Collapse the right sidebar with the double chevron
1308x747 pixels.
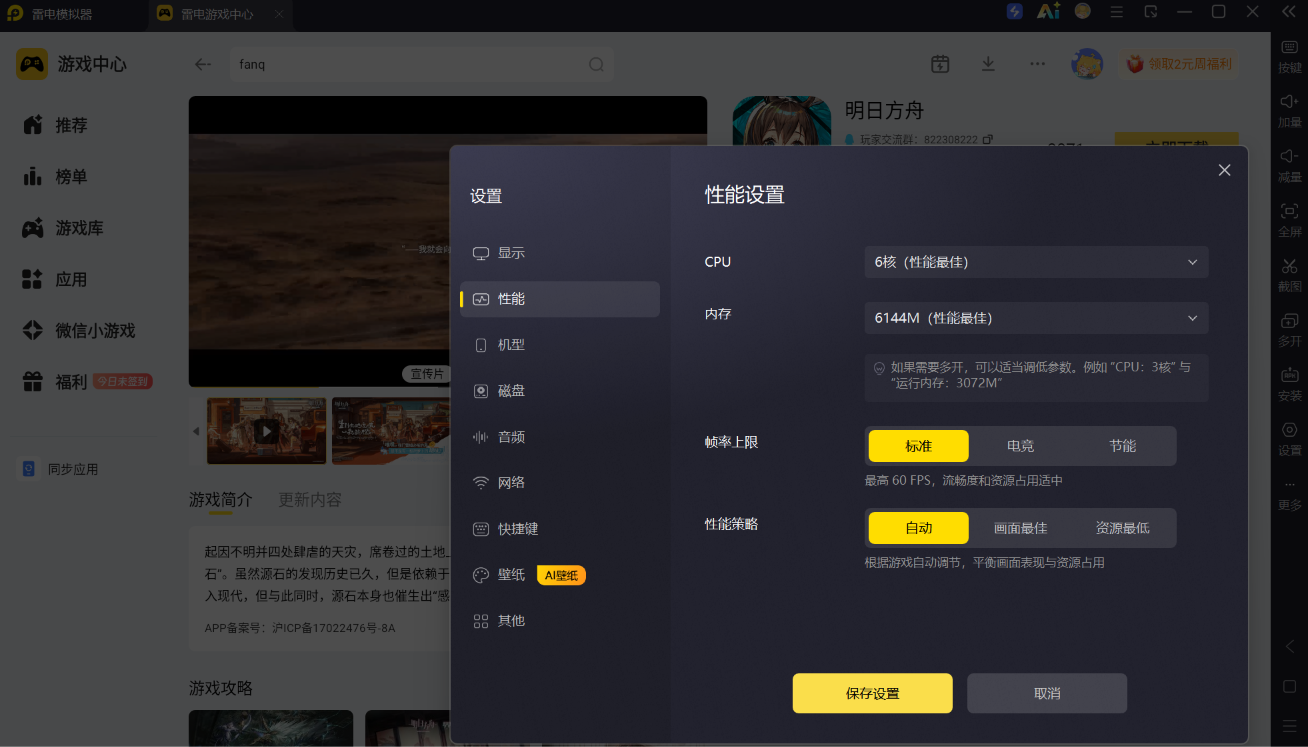coord(1289,12)
